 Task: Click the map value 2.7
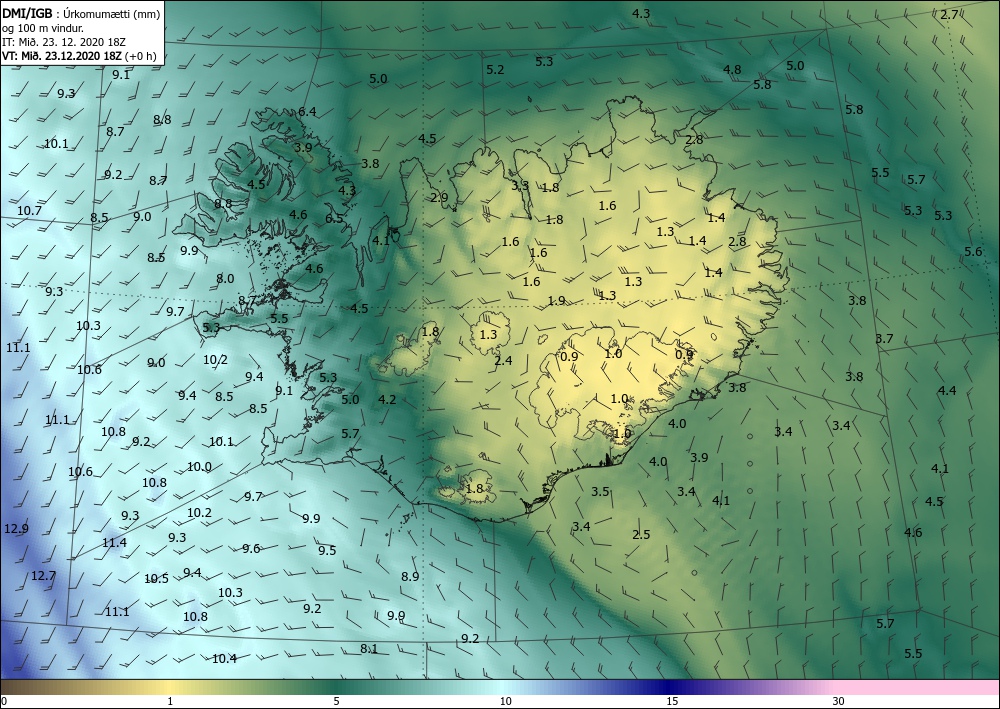click(x=949, y=15)
